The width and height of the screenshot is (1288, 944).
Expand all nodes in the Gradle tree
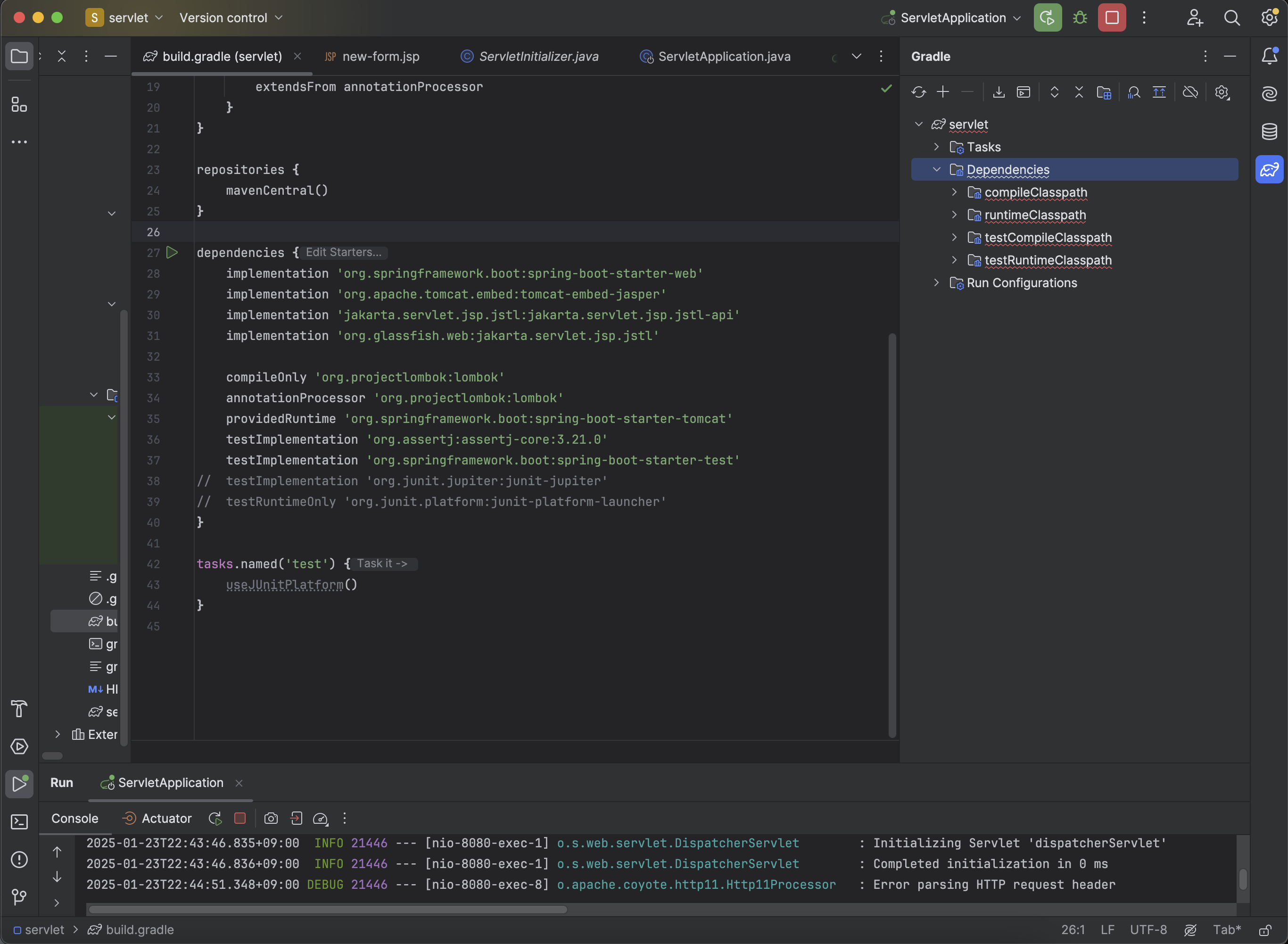pos(1054,92)
